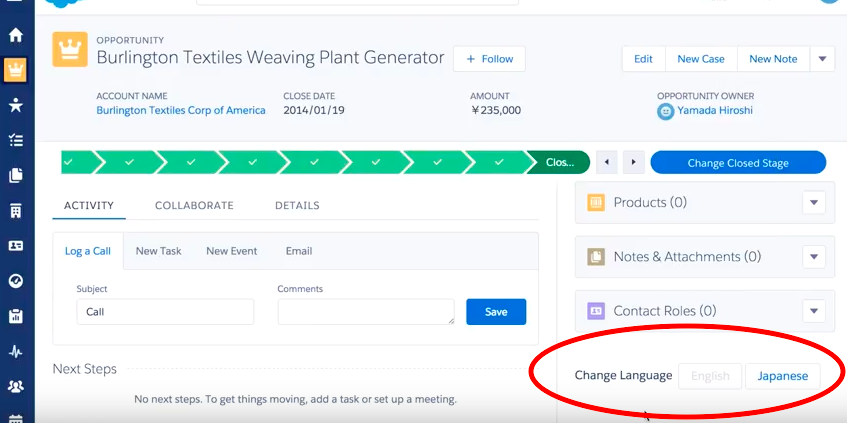The image size is (847, 423).
Task: Open Files icon in sidebar
Action: [16, 175]
